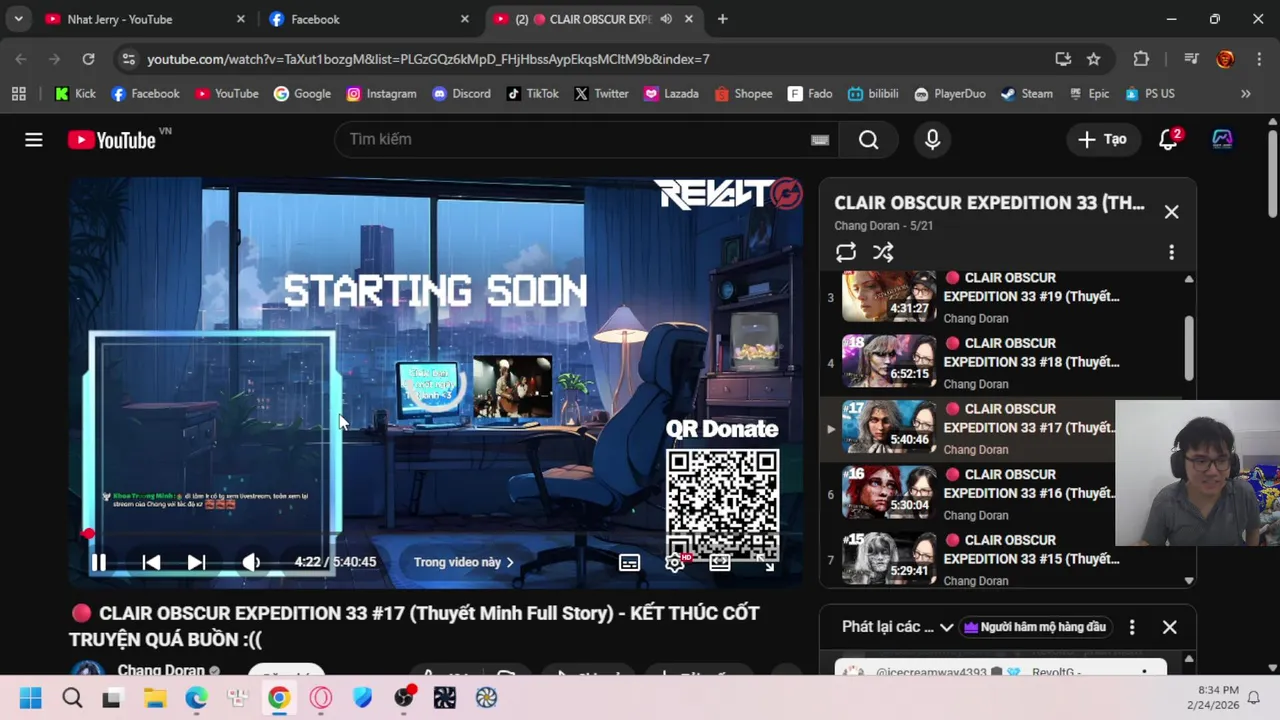Close the playlist panel
This screenshot has width=1280, height=720.
pos(1171,212)
